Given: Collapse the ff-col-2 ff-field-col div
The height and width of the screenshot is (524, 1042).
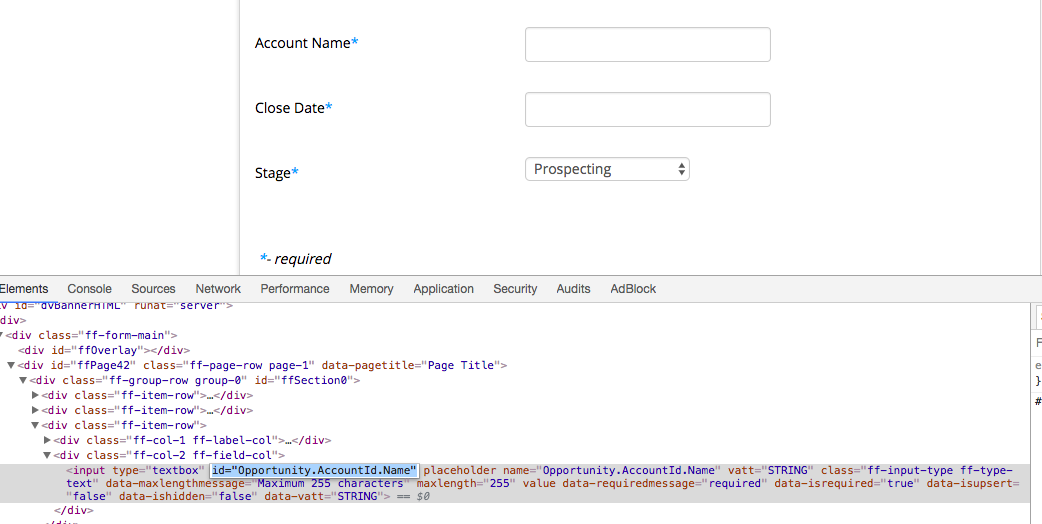Looking at the screenshot, I should coord(47,455).
